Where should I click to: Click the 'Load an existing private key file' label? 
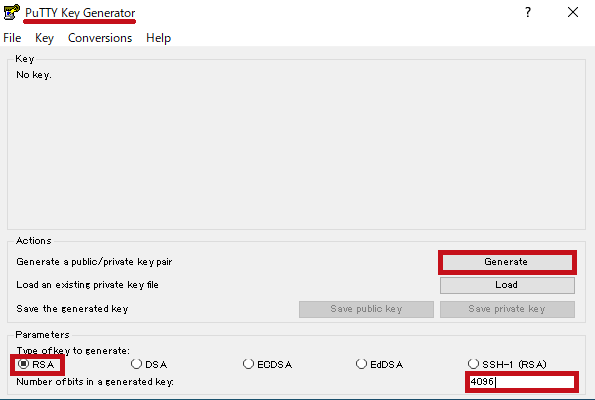pyautogui.click(x=87, y=285)
